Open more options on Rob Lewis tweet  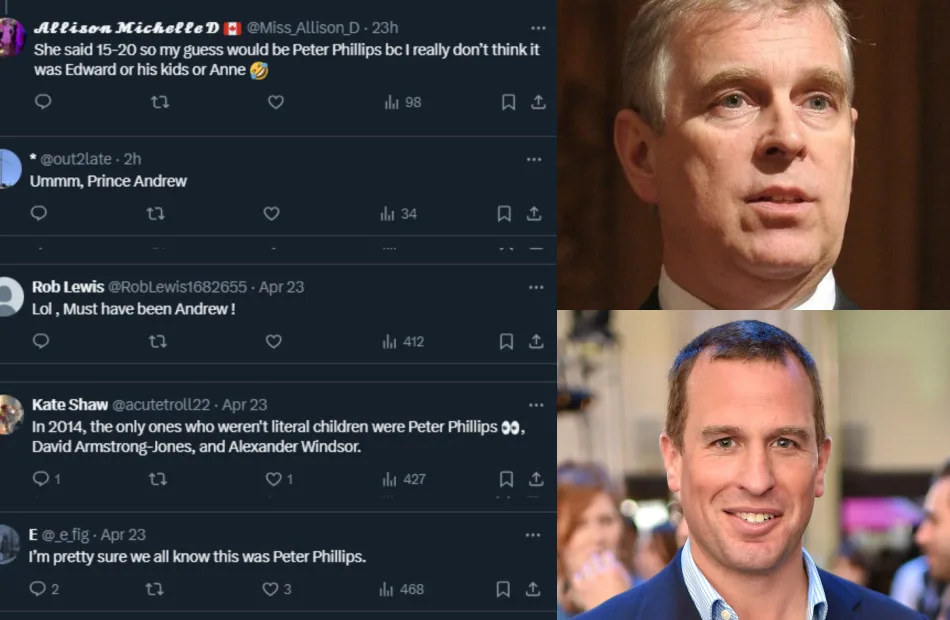536,287
